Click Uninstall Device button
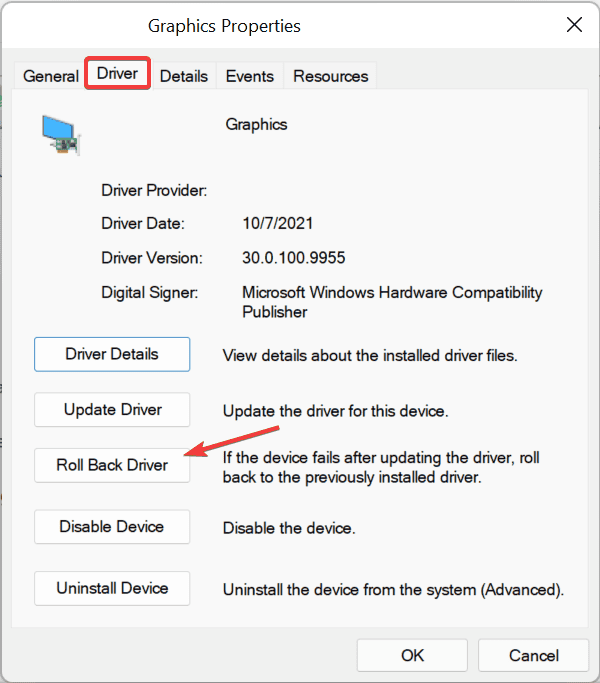Image resolution: width=600 pixels, height=683 pixels. pyautogui.click(x=112, y=588)
